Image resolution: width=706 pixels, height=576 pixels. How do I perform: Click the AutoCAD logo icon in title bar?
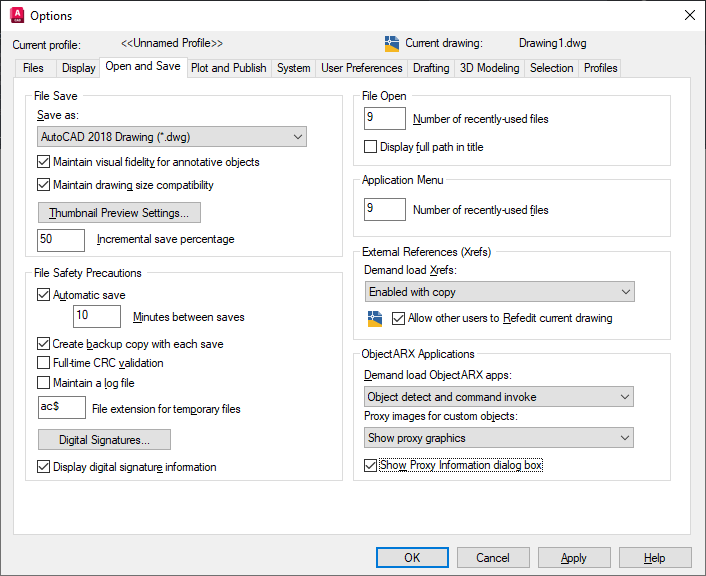point(17,15)
